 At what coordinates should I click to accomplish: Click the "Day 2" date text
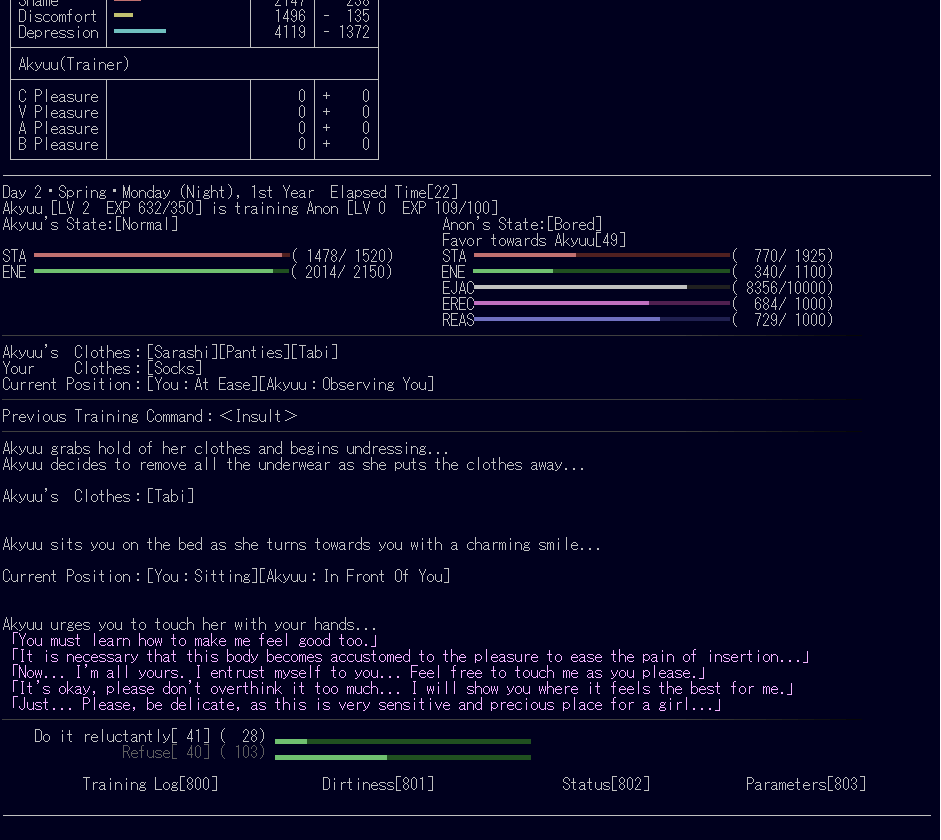(x=22, y=193)
